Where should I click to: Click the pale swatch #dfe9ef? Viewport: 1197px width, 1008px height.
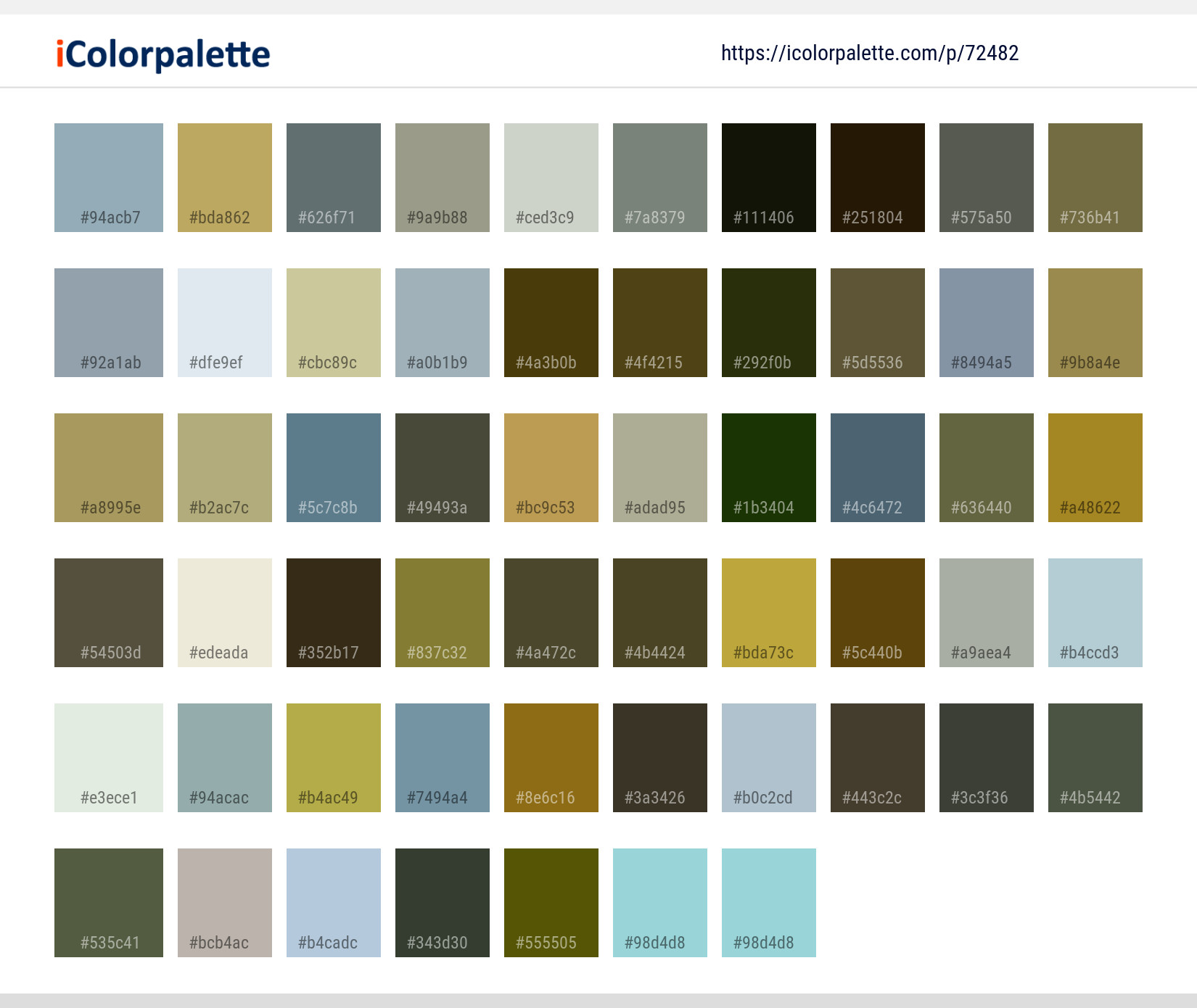click(224, 322)
